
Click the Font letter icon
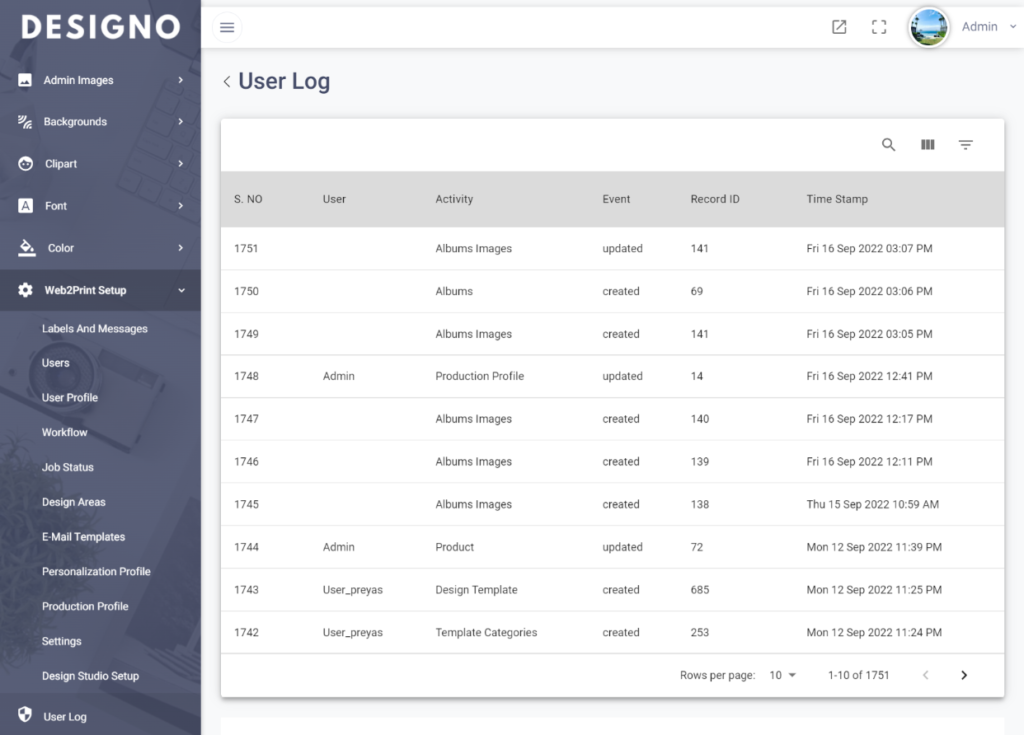click(25, 206)
